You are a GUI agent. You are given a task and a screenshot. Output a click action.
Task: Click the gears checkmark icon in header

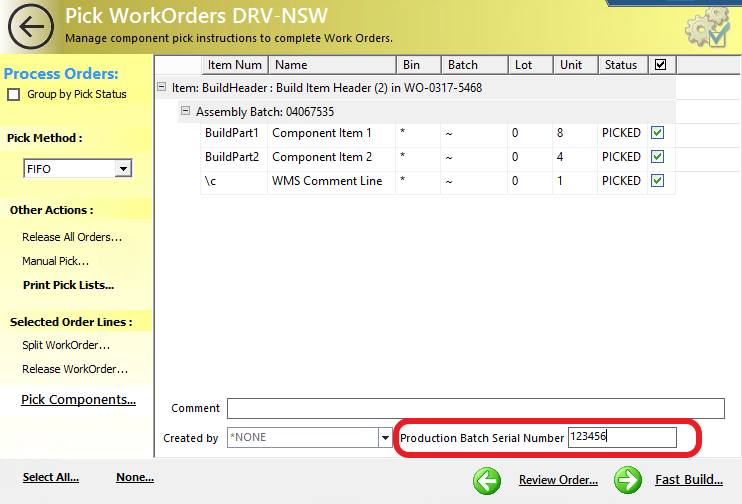click(707, 28)
